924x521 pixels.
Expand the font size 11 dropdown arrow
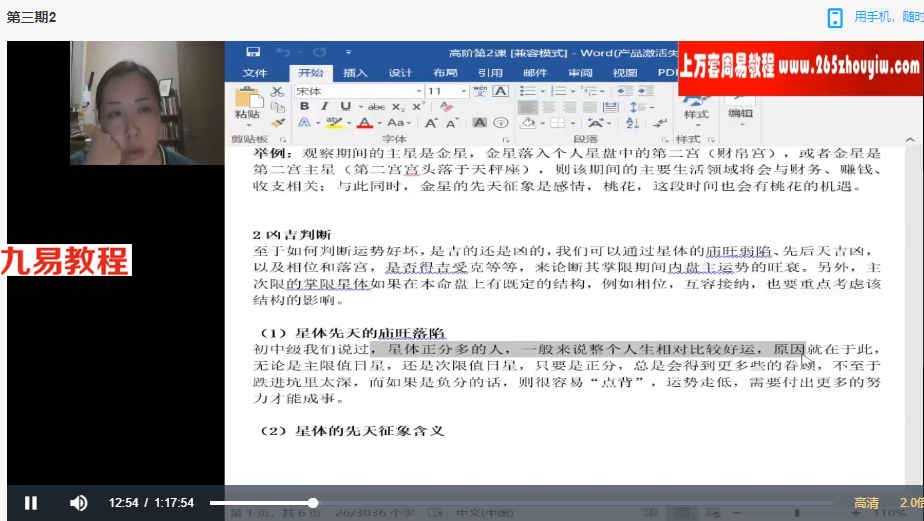click(x=464, y=91)
